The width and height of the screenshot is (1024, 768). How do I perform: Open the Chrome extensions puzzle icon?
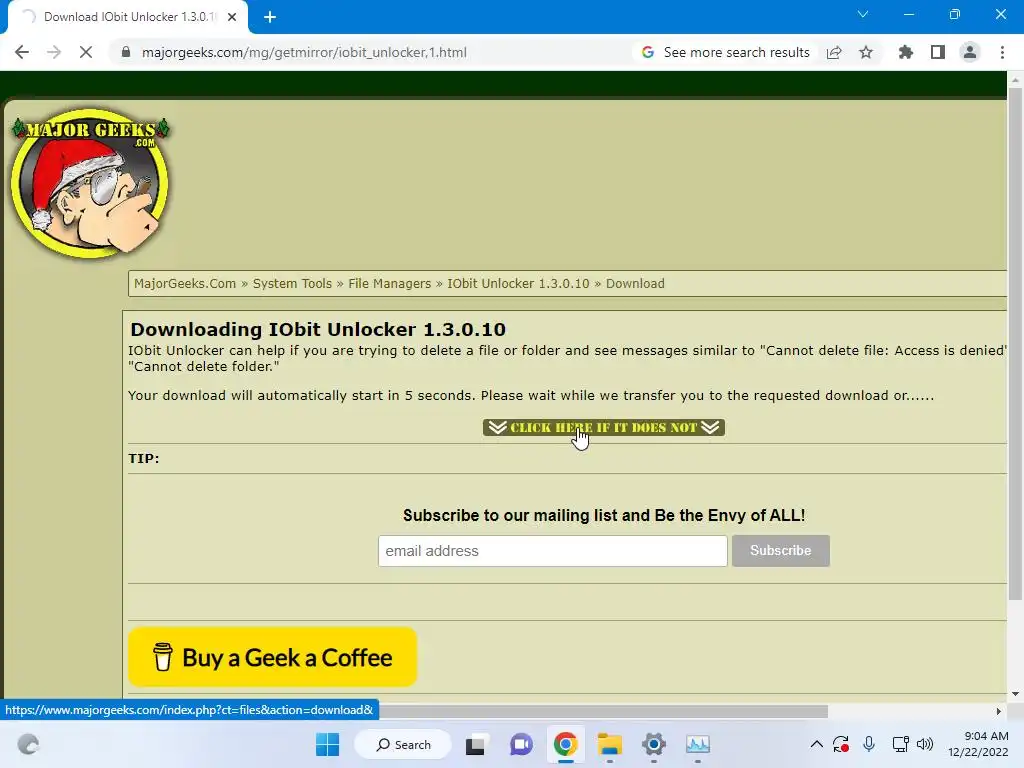tap(905, 52)
